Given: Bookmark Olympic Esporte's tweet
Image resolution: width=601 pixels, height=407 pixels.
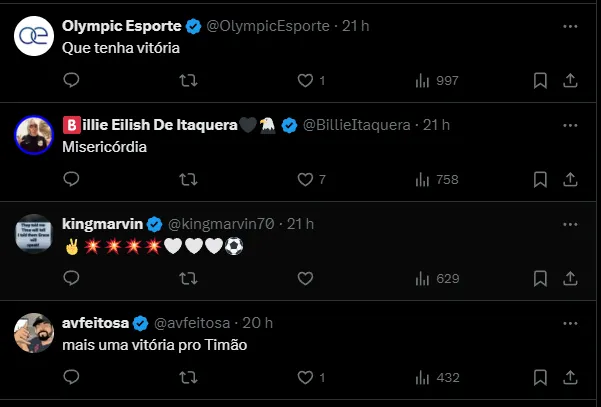Looking at the screenshot, I should [x=540, y=80].
